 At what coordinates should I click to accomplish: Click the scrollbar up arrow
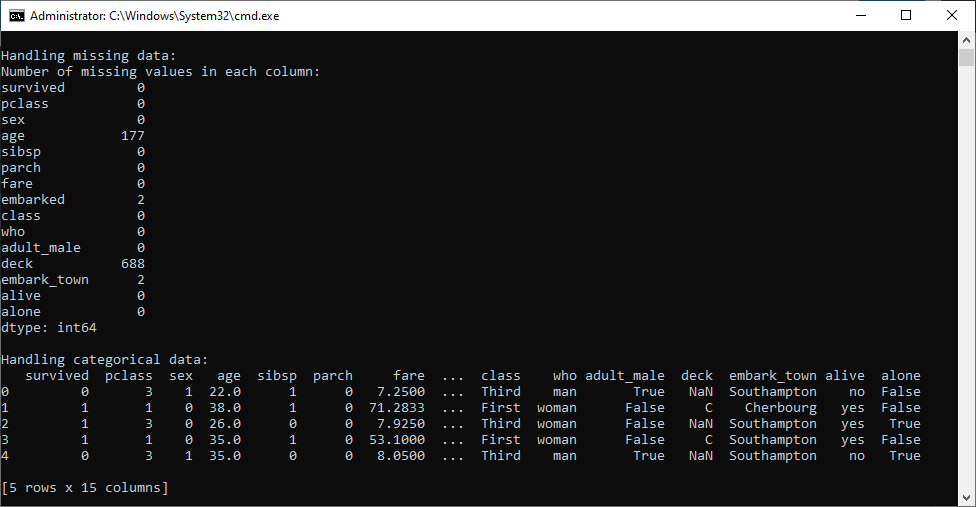966,40
